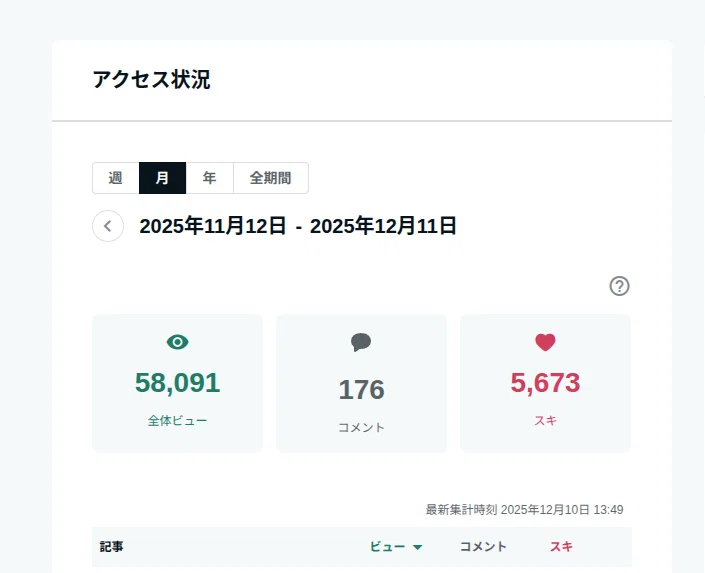This screenshot has width=705, height=573.
Task: Click the アクセス状況 page heading
Action: [x=152, y=80]
